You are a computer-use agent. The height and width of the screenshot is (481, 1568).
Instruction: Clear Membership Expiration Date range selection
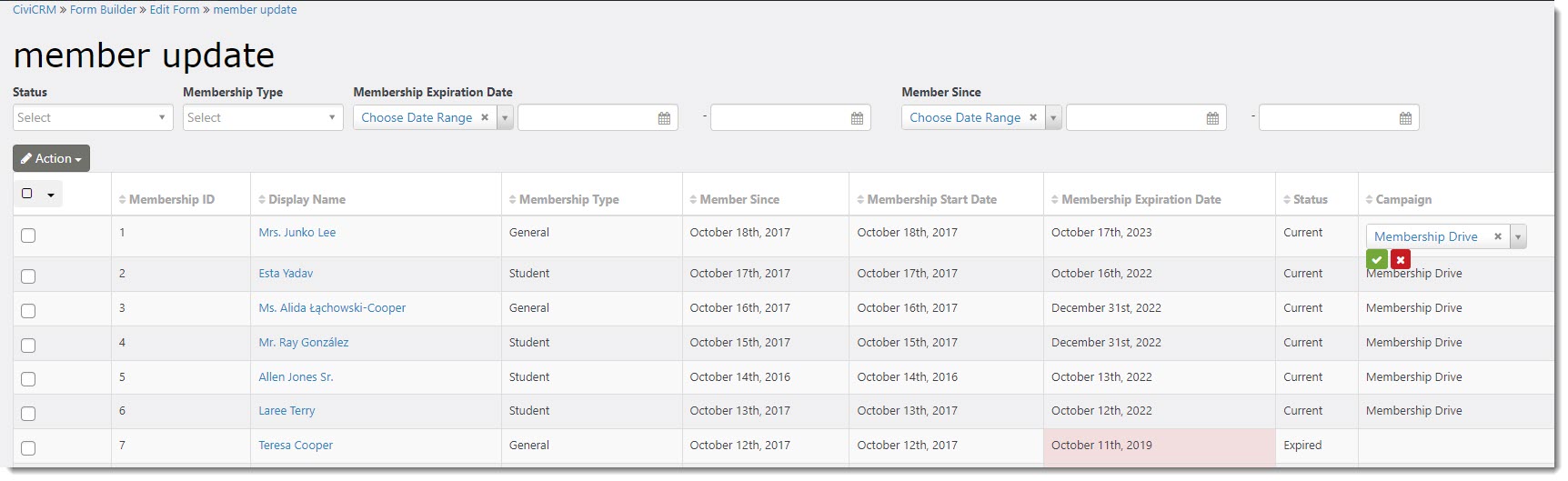[485, 117]
